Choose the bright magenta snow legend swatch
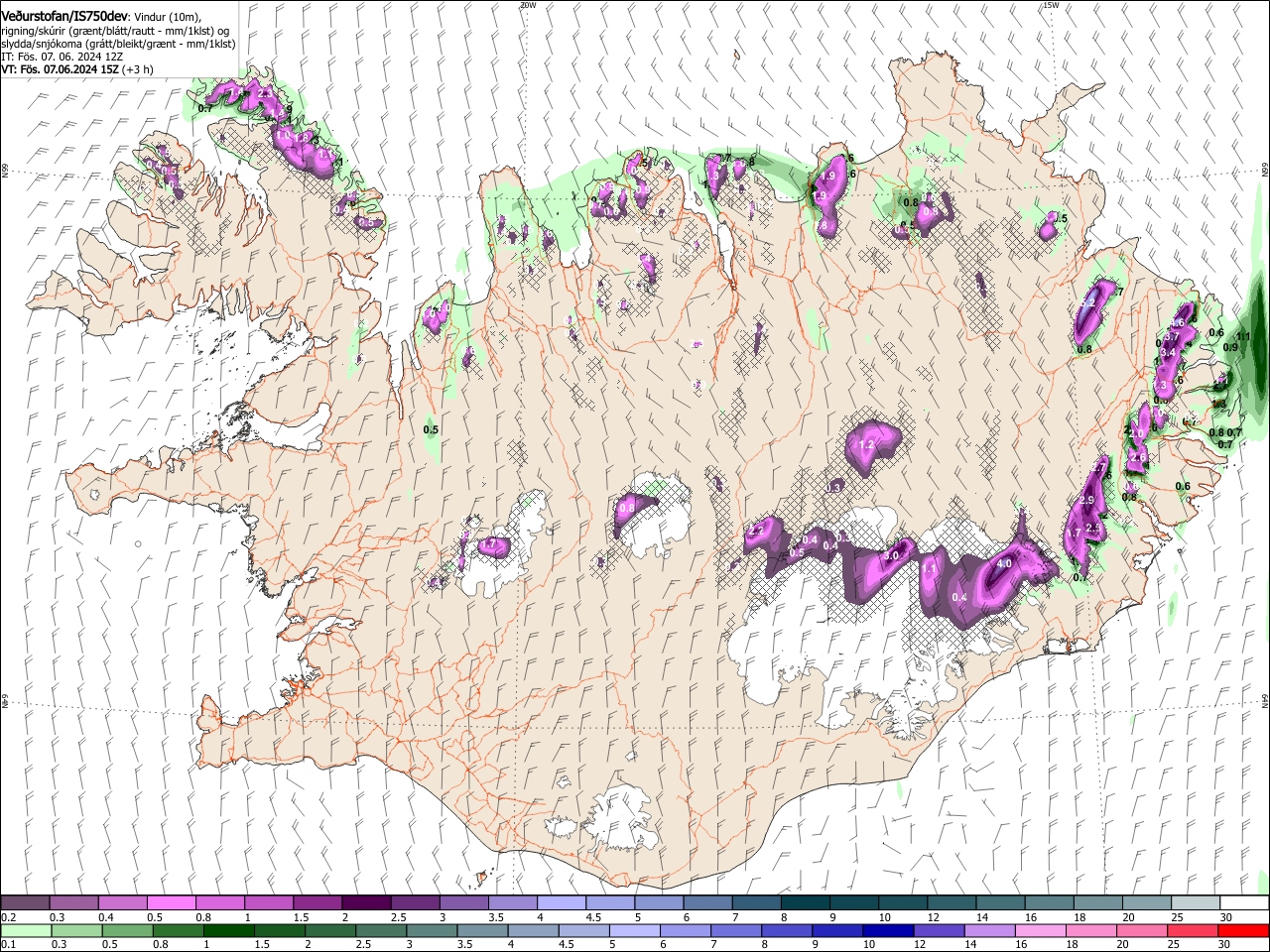This screenshot has width=1270, height=952. (171, 902)
